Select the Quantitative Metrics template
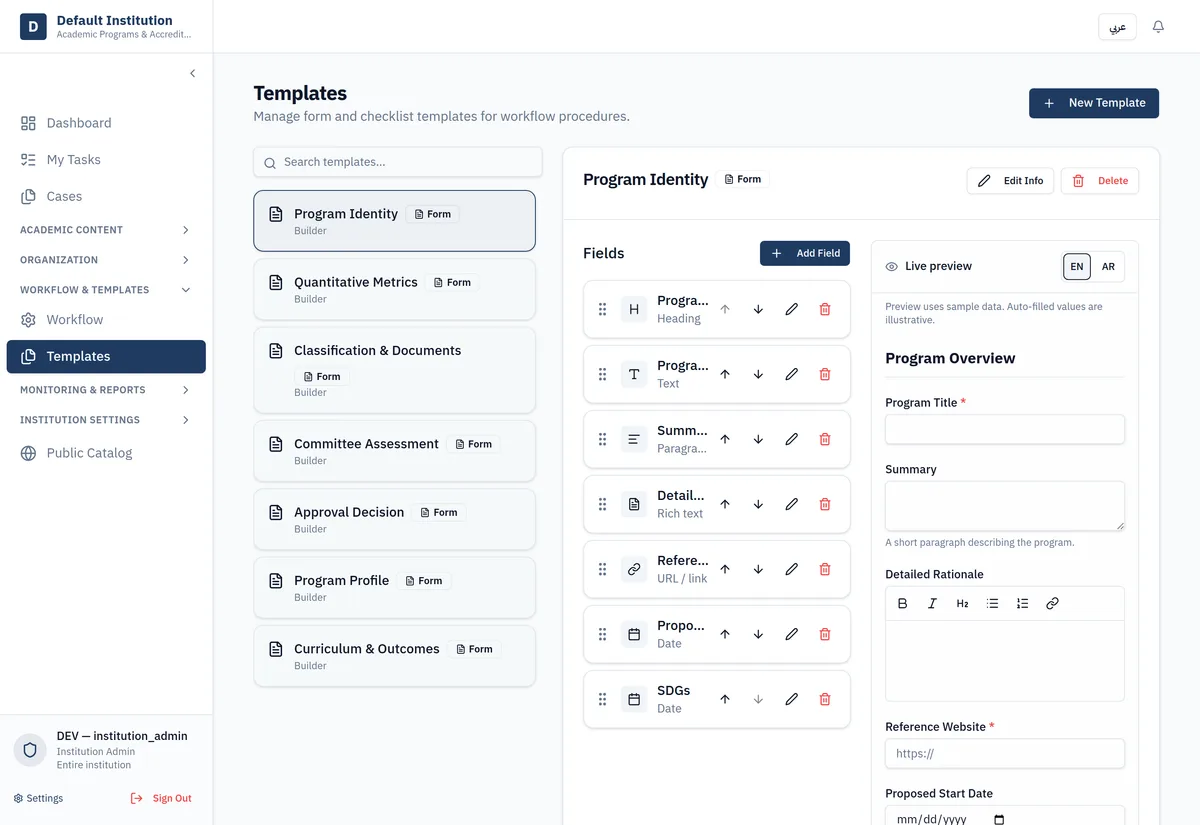Viewport: 1200px width, 825px height. click(x=395, y=290)
